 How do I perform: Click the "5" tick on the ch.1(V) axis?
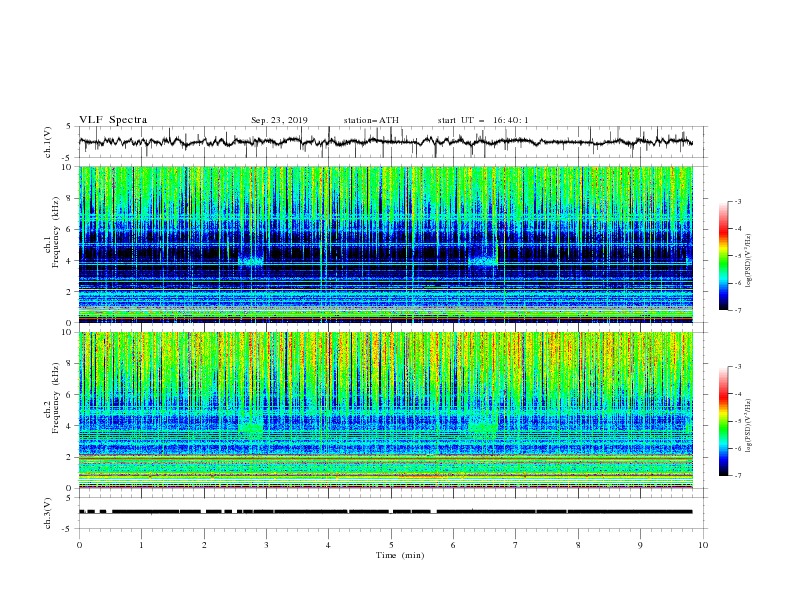pyautogui.click(x=69, y=126)
